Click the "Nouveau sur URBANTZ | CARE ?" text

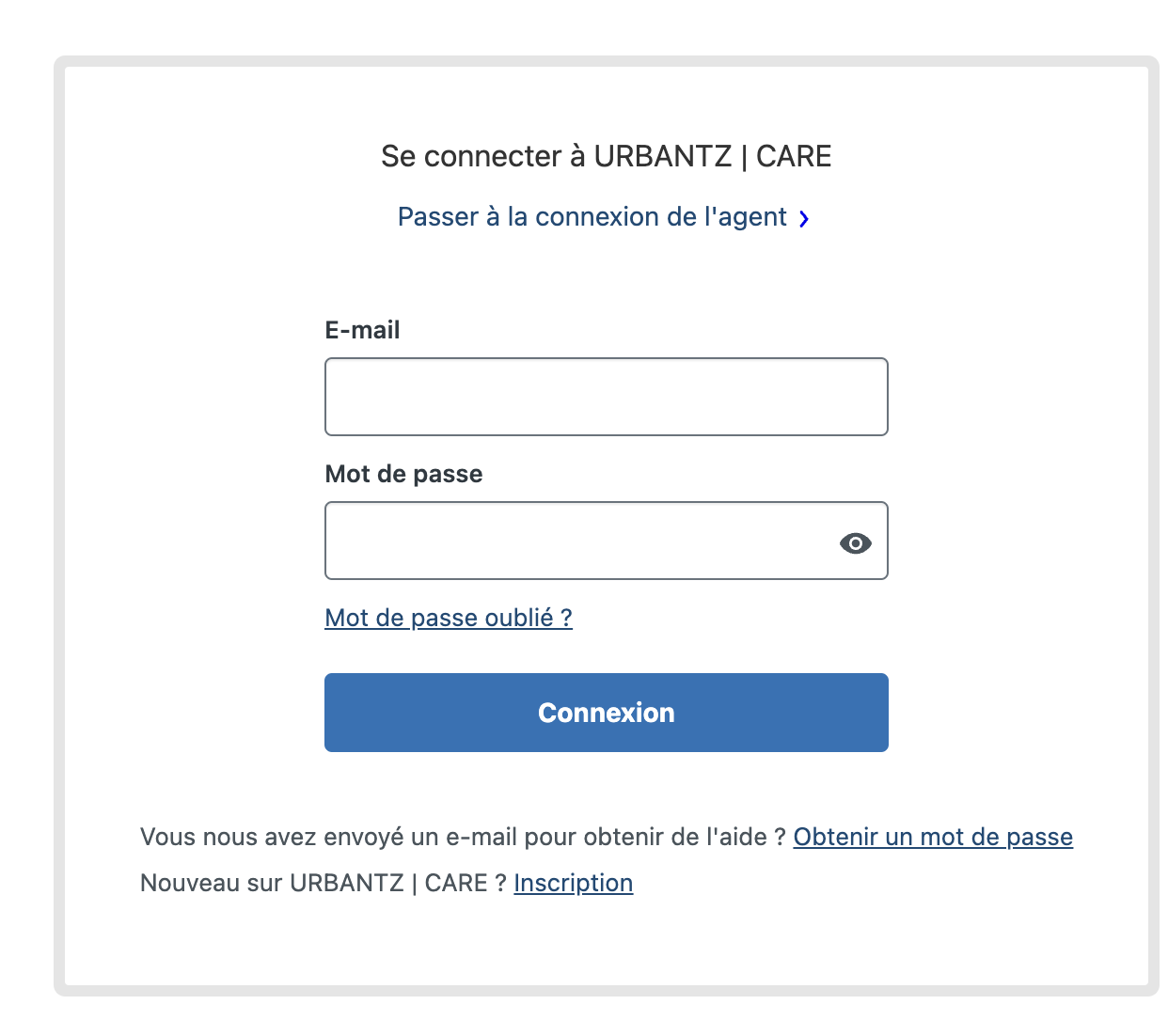coord(324,883)
